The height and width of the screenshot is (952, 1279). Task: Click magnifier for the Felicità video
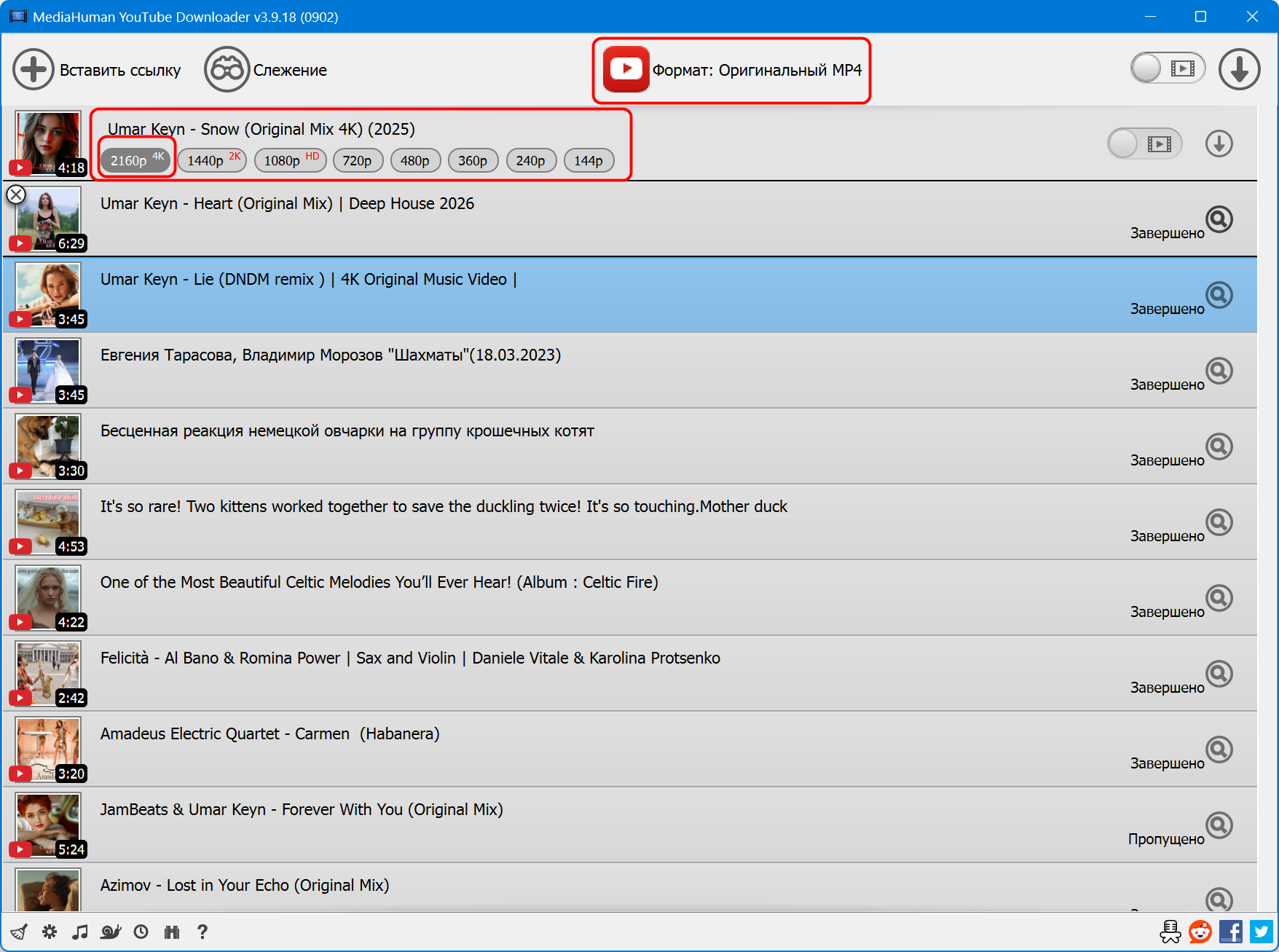pos(1219,674)
